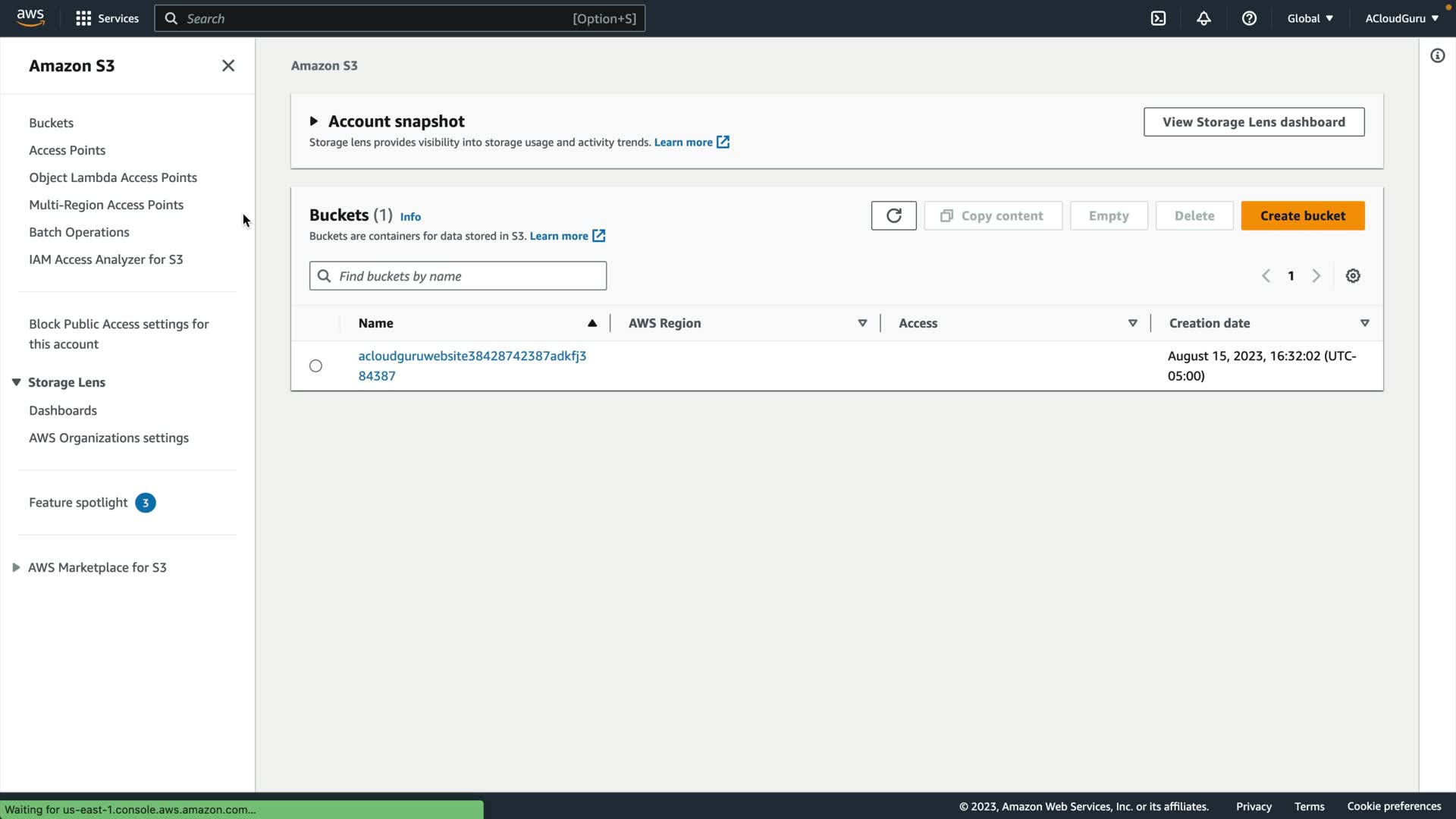Open AWS CloudShell icon in top bar
Viewport: 1456px width, 819px height.
[1158, 18]
